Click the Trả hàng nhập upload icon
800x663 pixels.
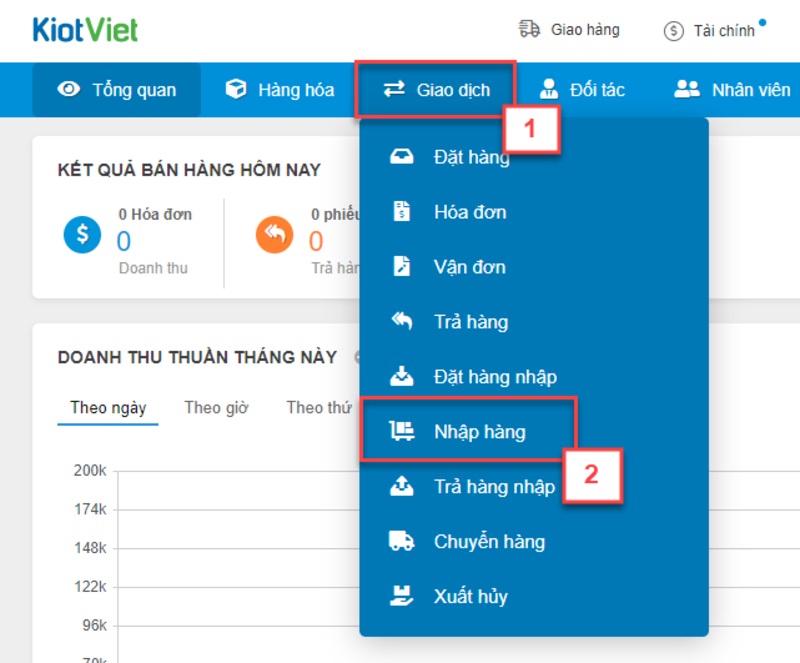tap(402, 486)
